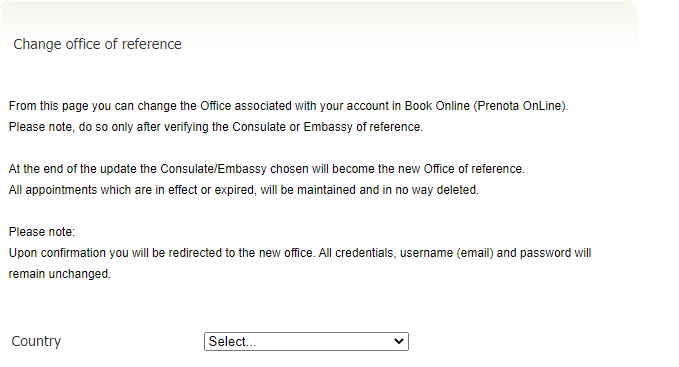Click 'Please note, do so only after' sentence

(216, 127)
